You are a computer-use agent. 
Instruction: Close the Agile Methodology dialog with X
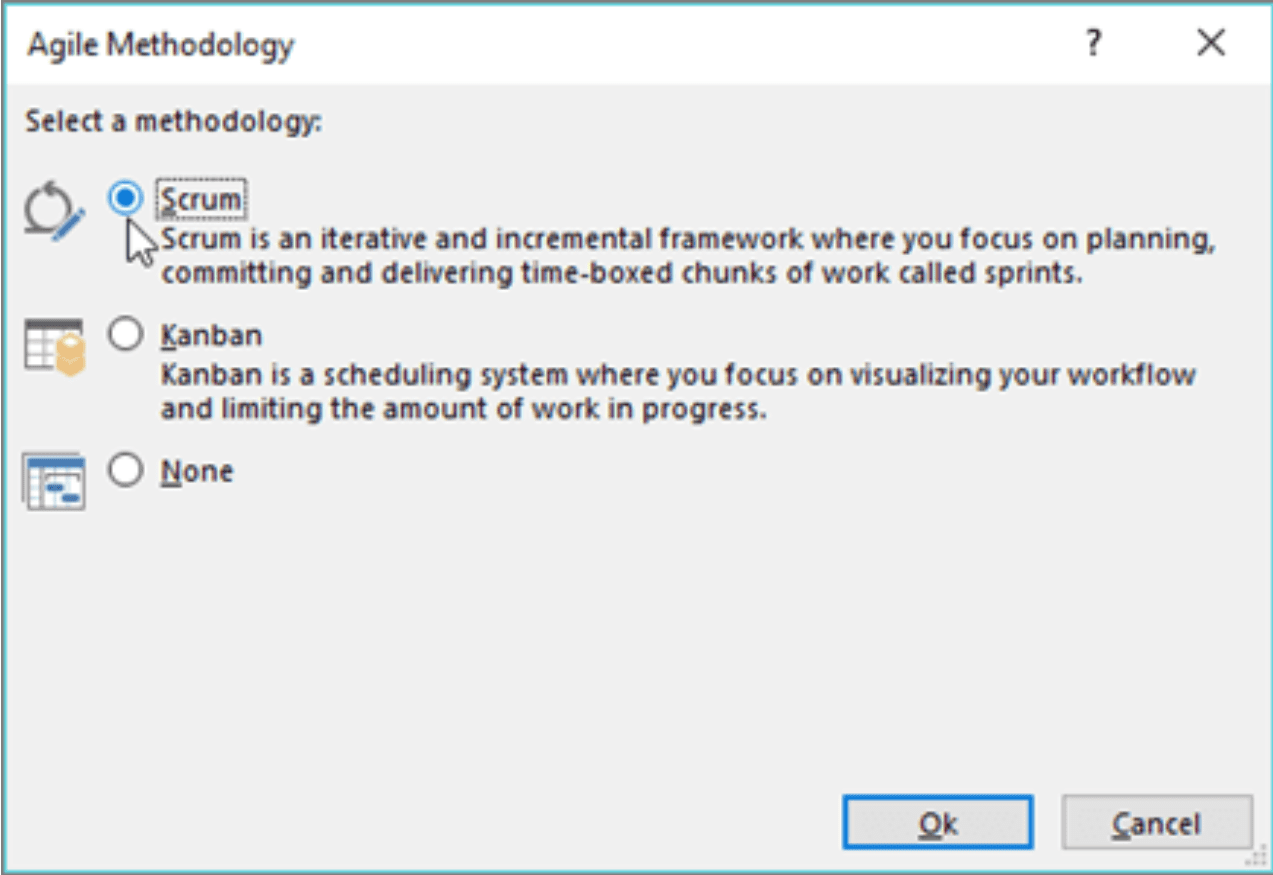coord(1211,44)
